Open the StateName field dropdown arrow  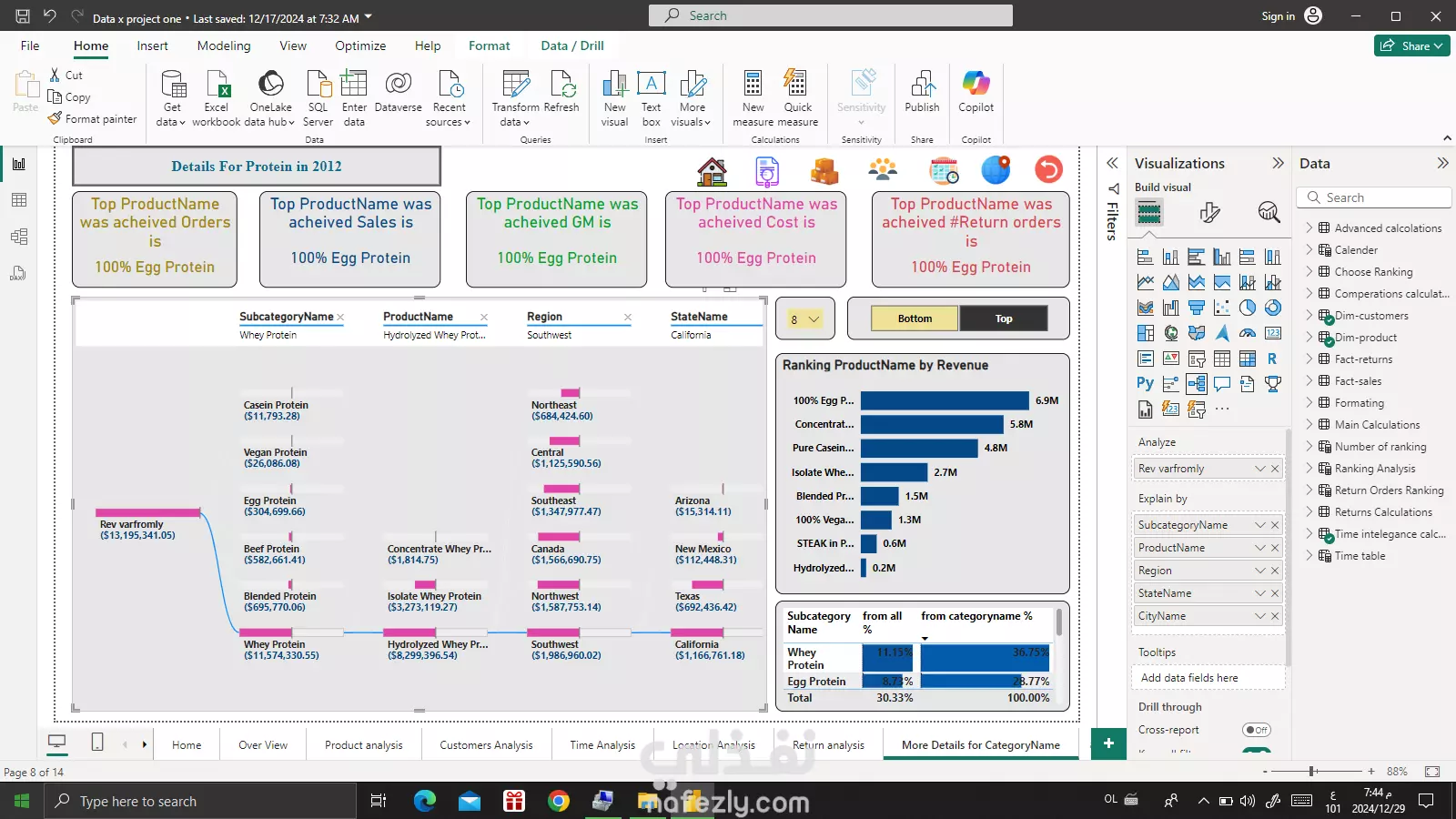click(x=1259, y=593)
